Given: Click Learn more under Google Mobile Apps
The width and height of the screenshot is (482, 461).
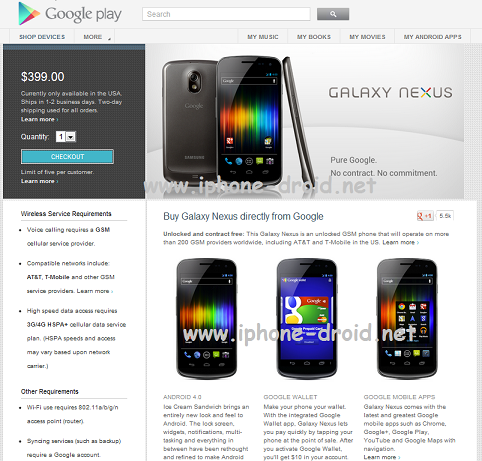Looking at the screenshot, I should click(x=382, y=457).
